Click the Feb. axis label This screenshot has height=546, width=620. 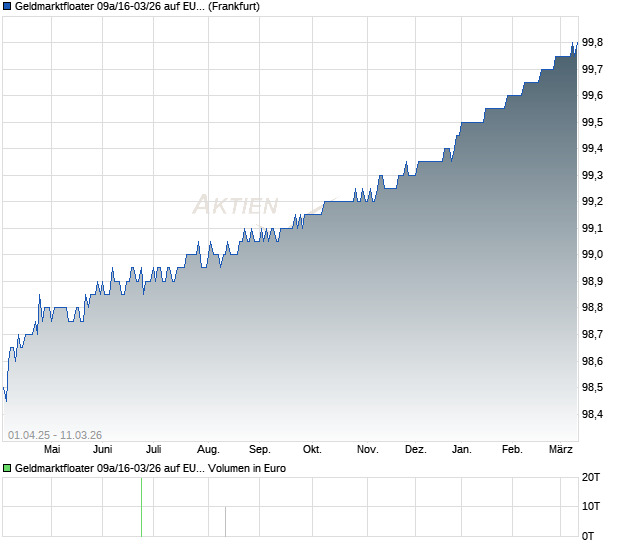[x=512, y=449]
